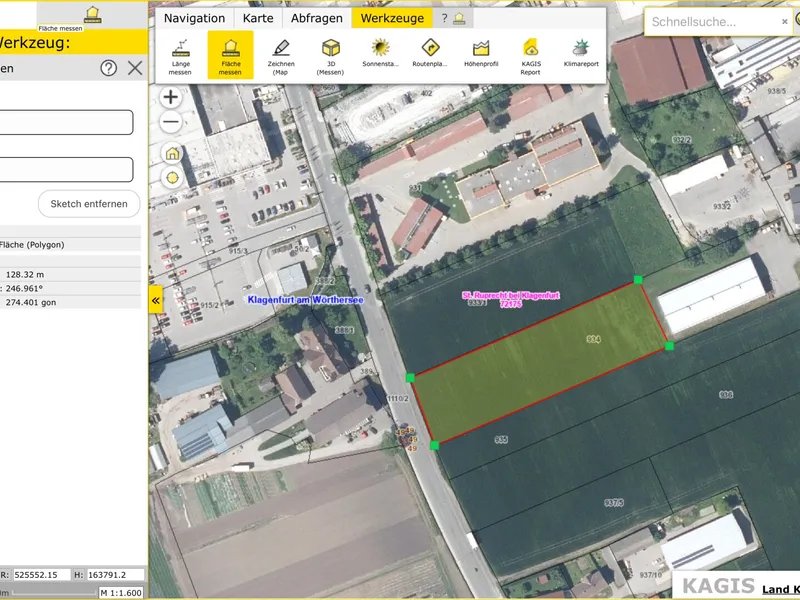Collapse the left tool panel

(x=156, y=300)
